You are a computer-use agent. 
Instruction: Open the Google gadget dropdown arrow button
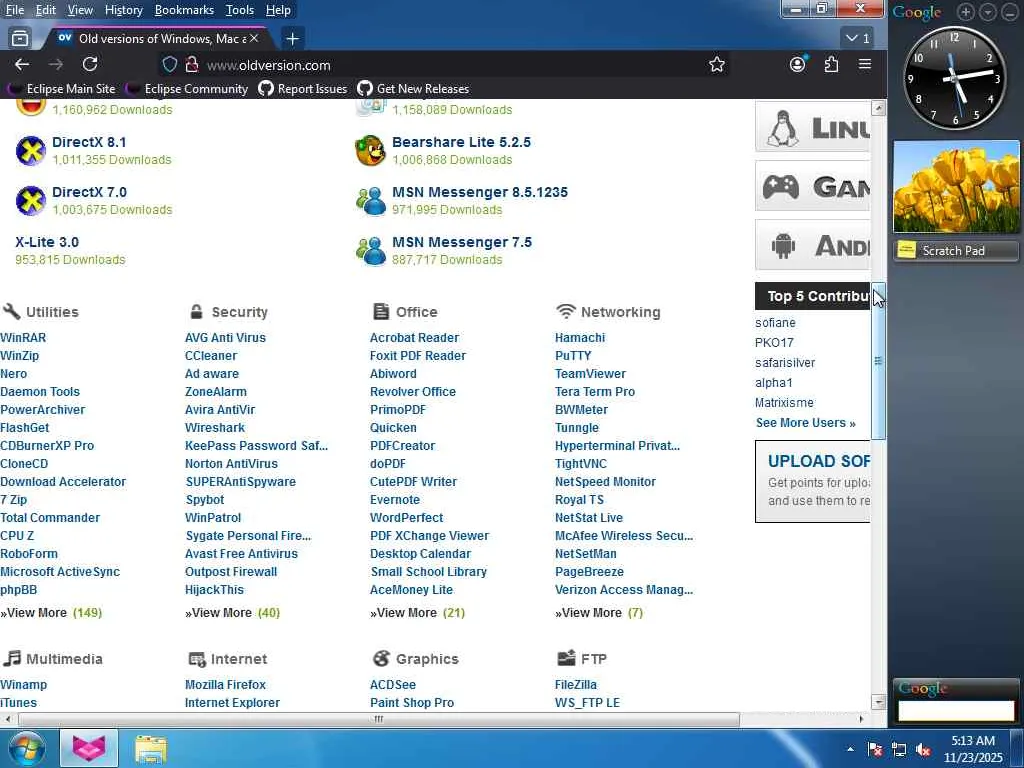click(x=987, y=12)
